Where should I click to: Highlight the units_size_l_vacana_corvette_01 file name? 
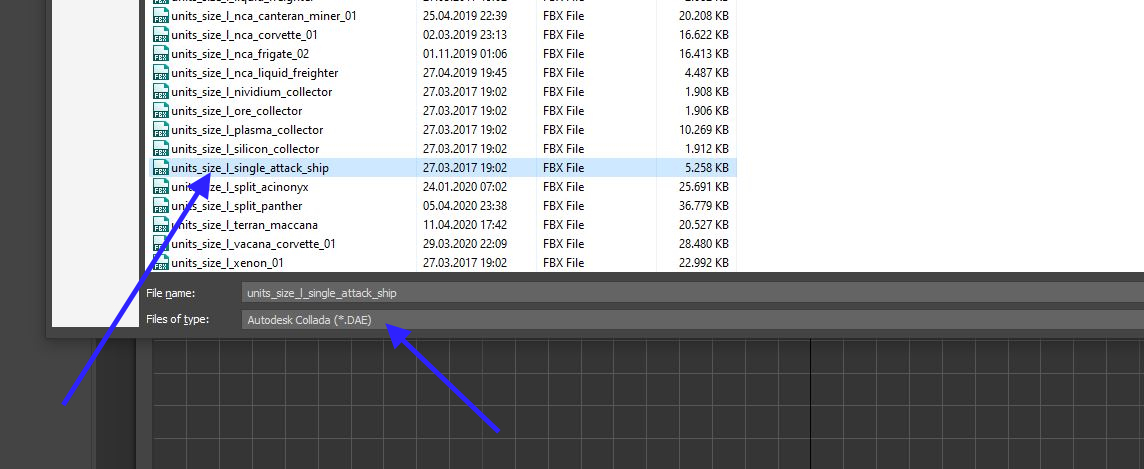tap(253, 244)
